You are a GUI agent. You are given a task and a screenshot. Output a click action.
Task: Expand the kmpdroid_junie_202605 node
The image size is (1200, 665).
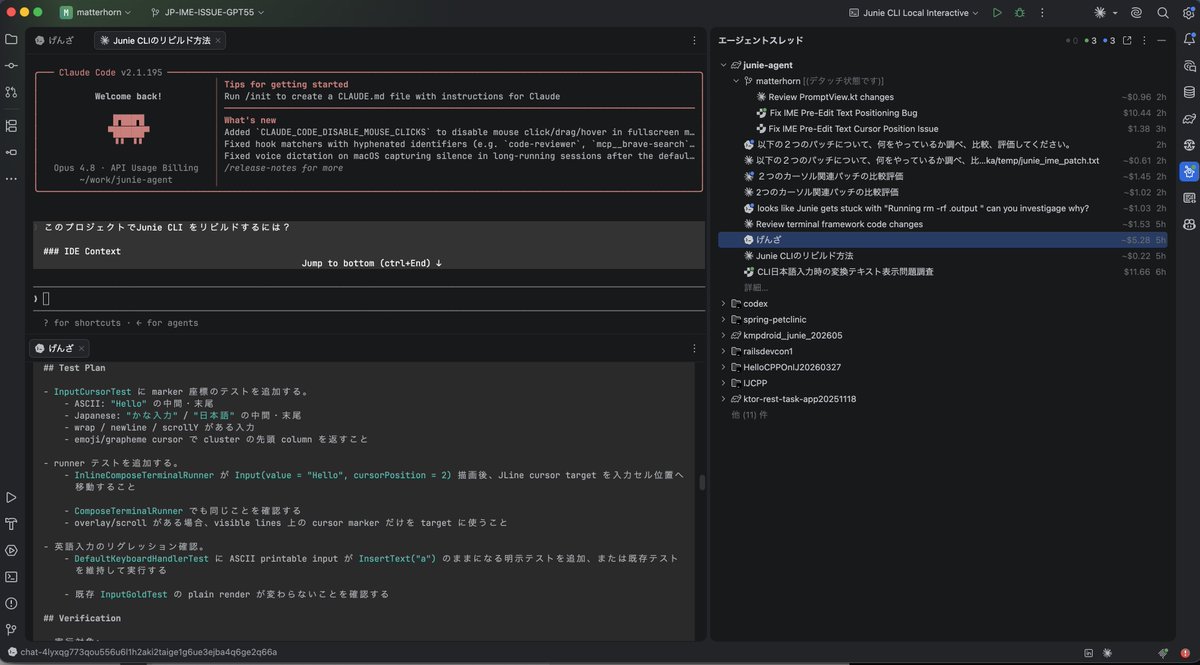point(723,335)
